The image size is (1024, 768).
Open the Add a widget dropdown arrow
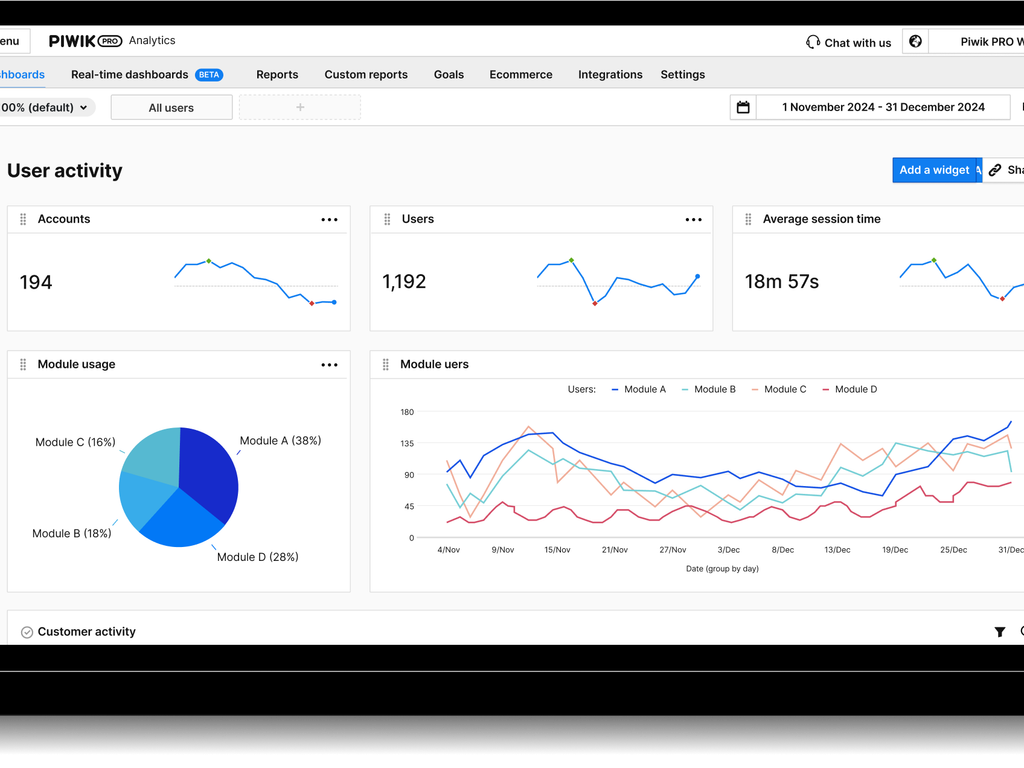977,170
